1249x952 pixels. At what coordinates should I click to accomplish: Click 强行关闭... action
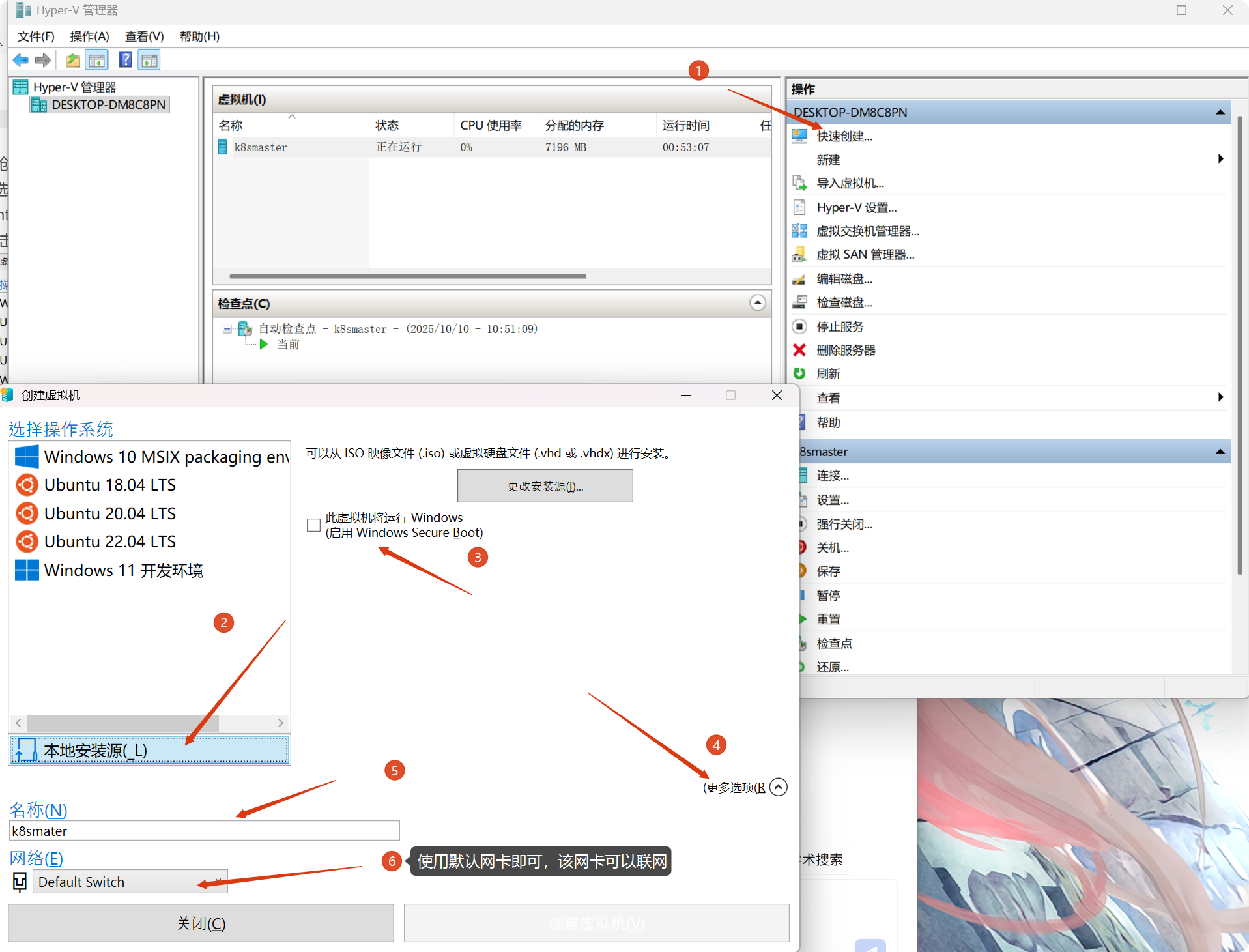844,524
